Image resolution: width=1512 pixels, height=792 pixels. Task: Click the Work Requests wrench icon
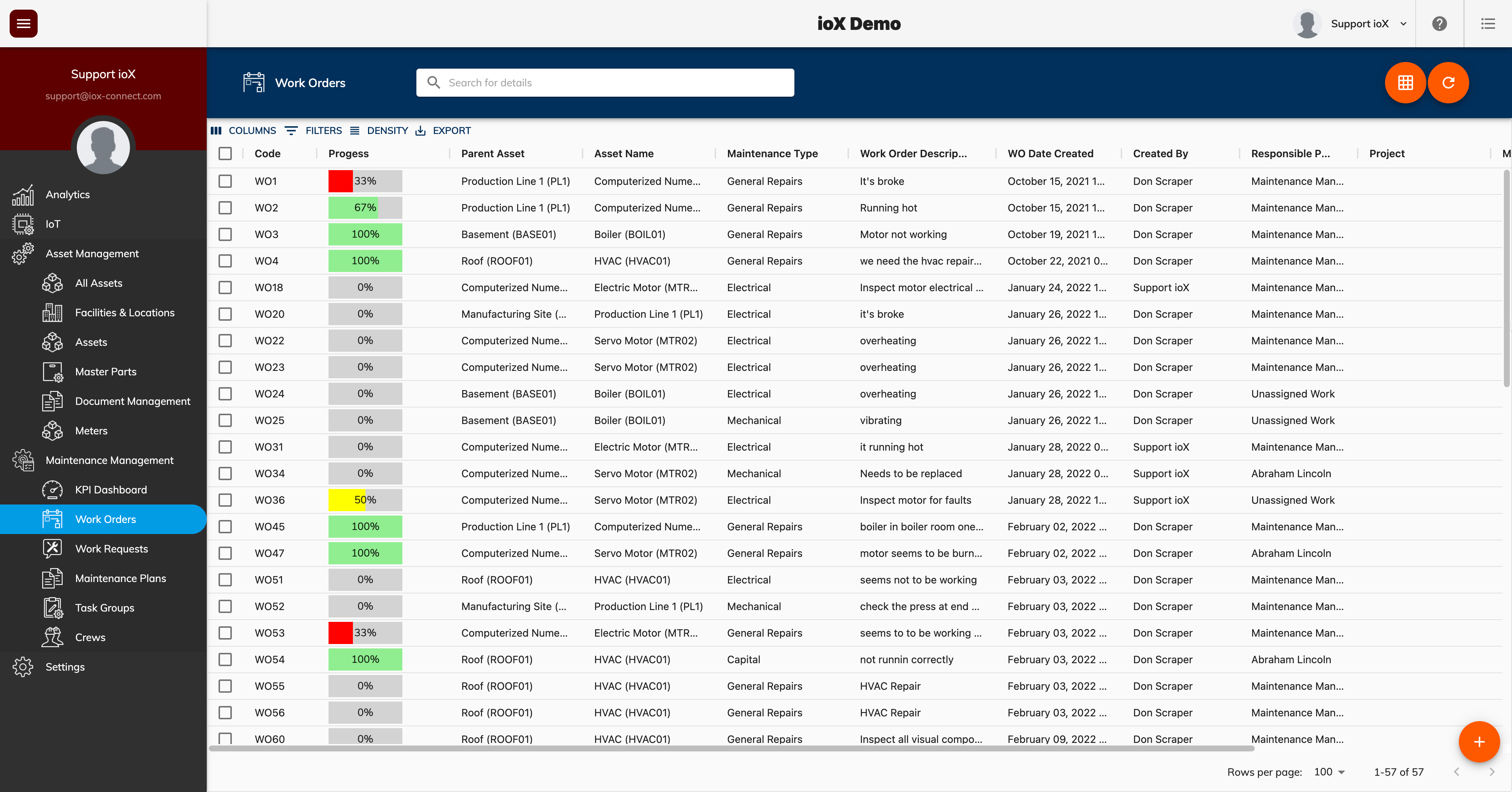[x=52, y=548]
